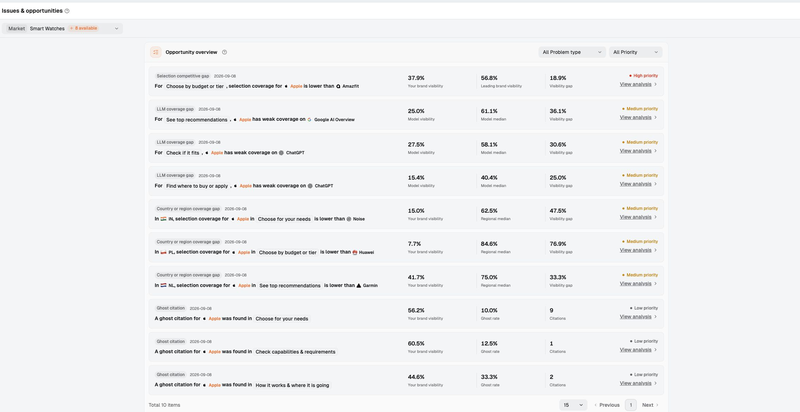This screenshot has width=800, height=412.
Task: Click the Find where to buy or apply chip
Action: [x=197, y=186]
